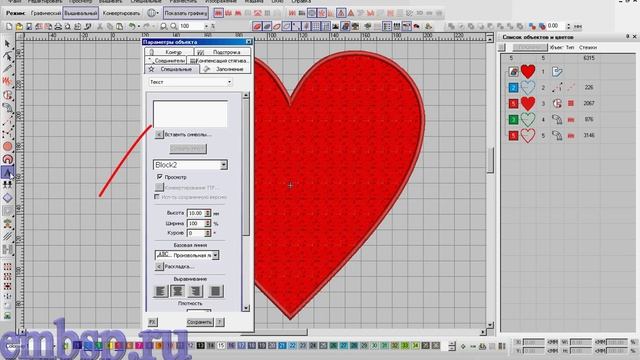Click the Конвертировать button
Viewport: 640px width, 360px height.
pyautogui.click(x=121, y=13)
